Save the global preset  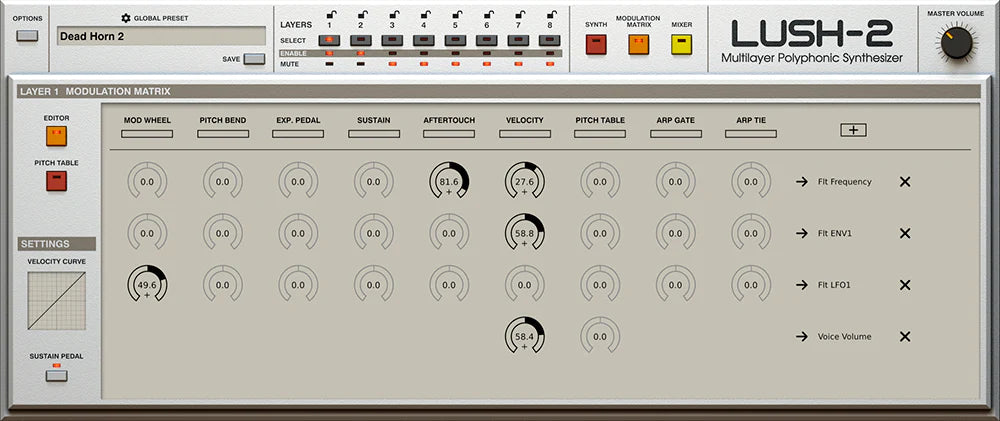click(x=254, y=59)
